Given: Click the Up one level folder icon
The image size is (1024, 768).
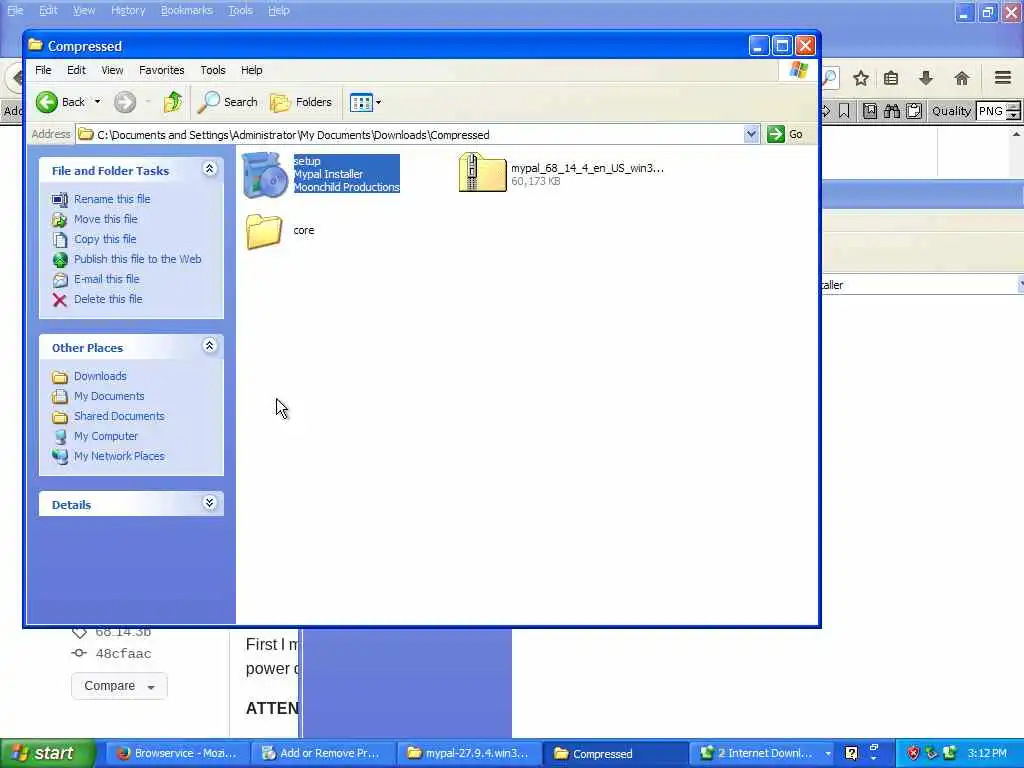Looking at the screenshot, I should [x=173, y=102].
